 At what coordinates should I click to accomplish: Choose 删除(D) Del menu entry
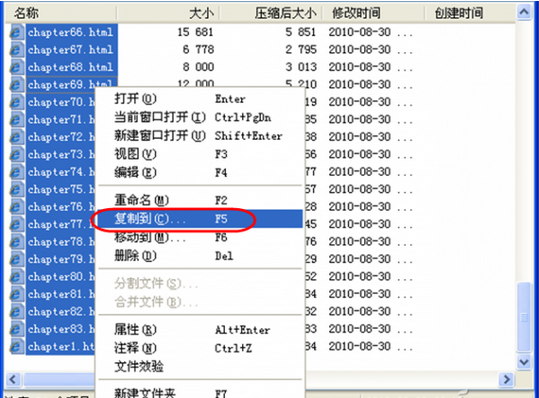pyautogui.click(x=200, y=256)
